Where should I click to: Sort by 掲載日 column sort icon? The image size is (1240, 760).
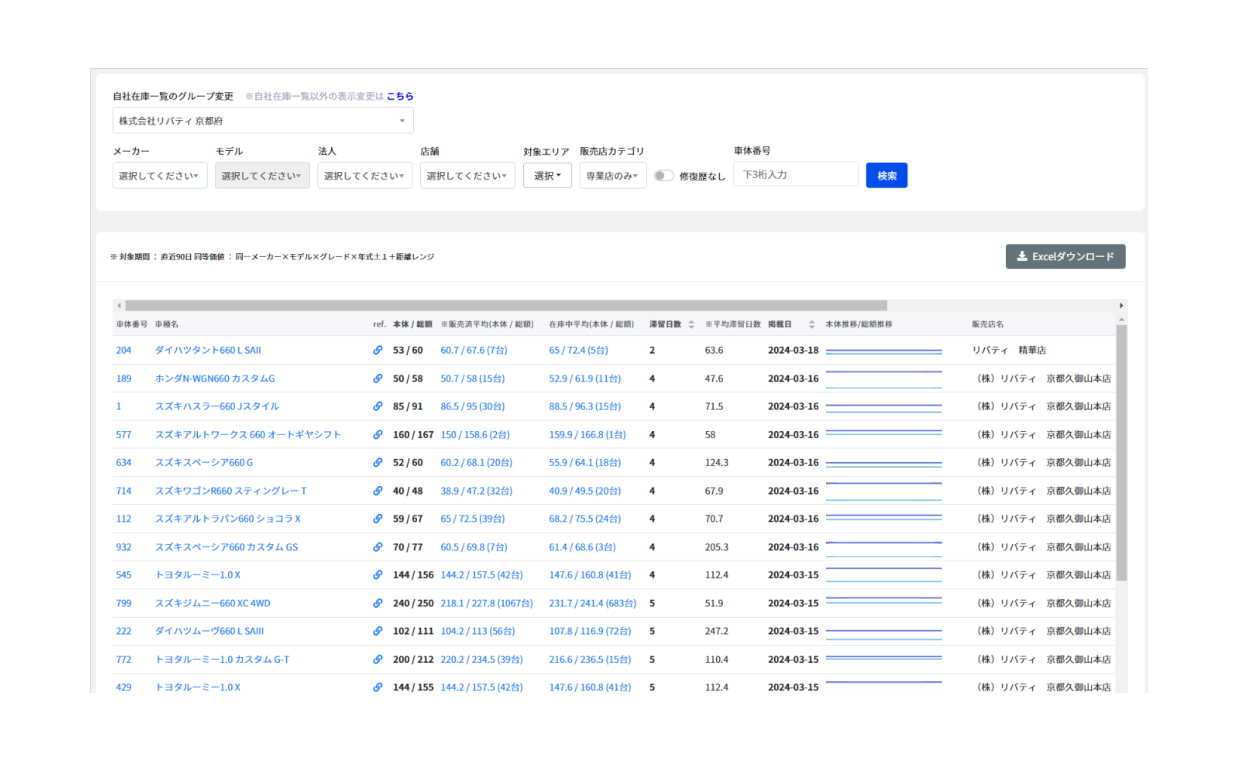pos(811,324)
